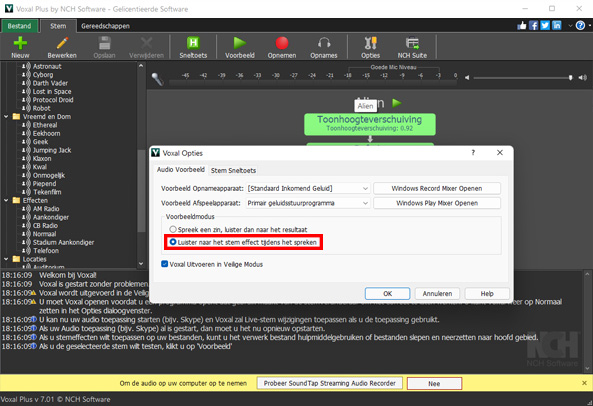
Task: Click the Annuleren button
Action: pos(437,293)
